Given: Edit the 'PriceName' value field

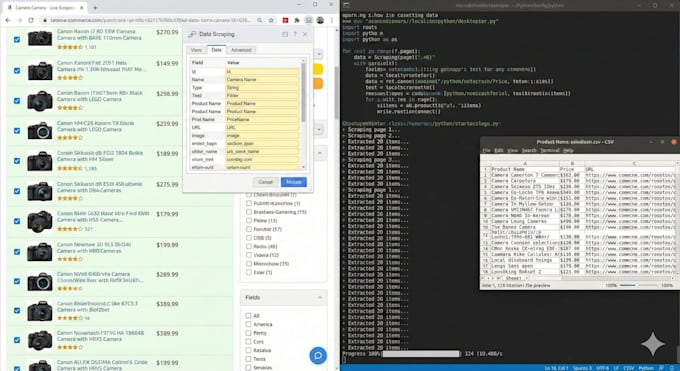Looking at the screenshot, I should coord(262,119).
